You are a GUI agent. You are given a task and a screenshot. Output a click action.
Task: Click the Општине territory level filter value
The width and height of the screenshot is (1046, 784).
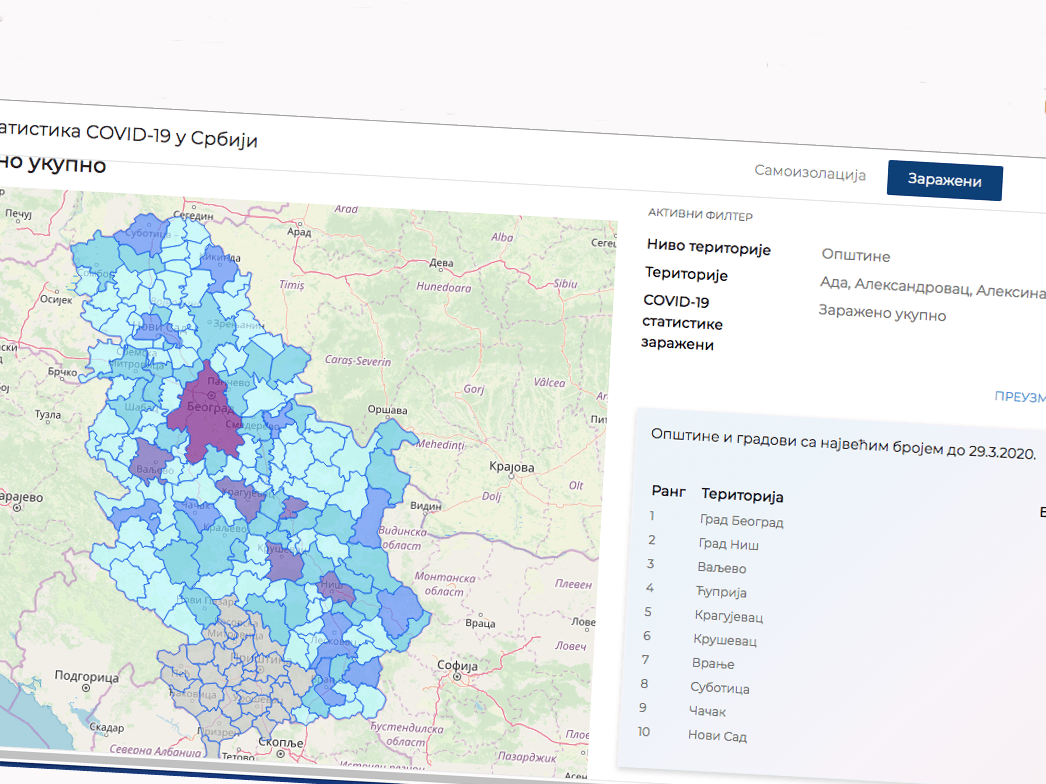coord(855,257)
